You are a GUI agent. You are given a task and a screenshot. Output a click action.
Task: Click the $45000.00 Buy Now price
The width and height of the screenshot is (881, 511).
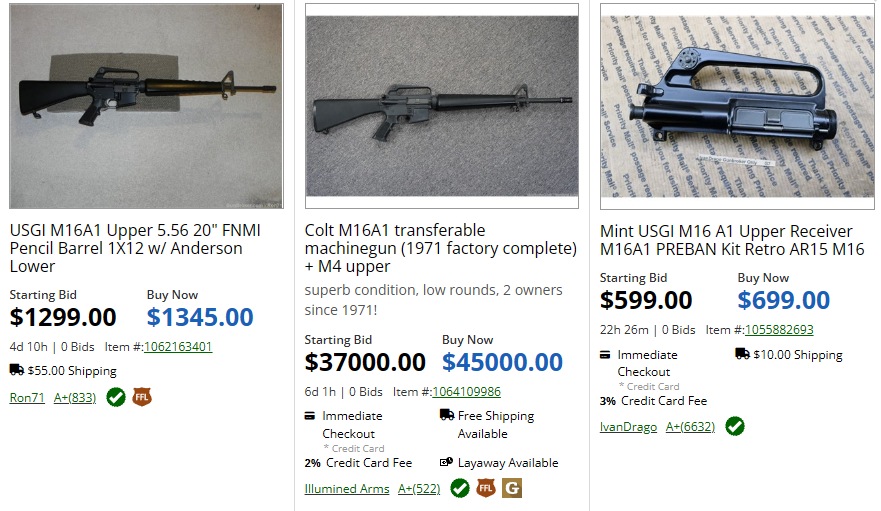point(502,362)
